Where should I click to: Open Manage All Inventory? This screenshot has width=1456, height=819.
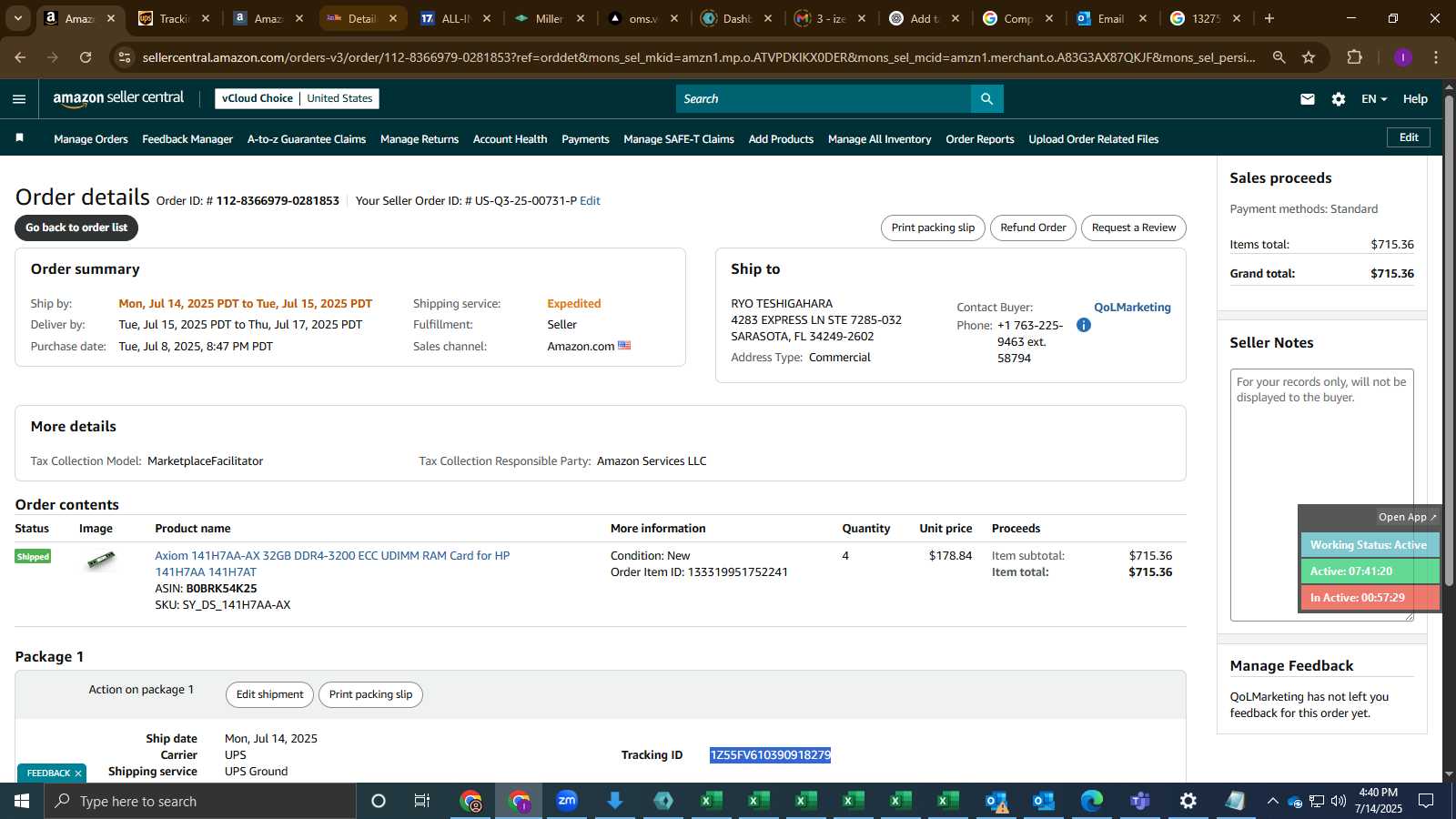click(x=879, y=139)
